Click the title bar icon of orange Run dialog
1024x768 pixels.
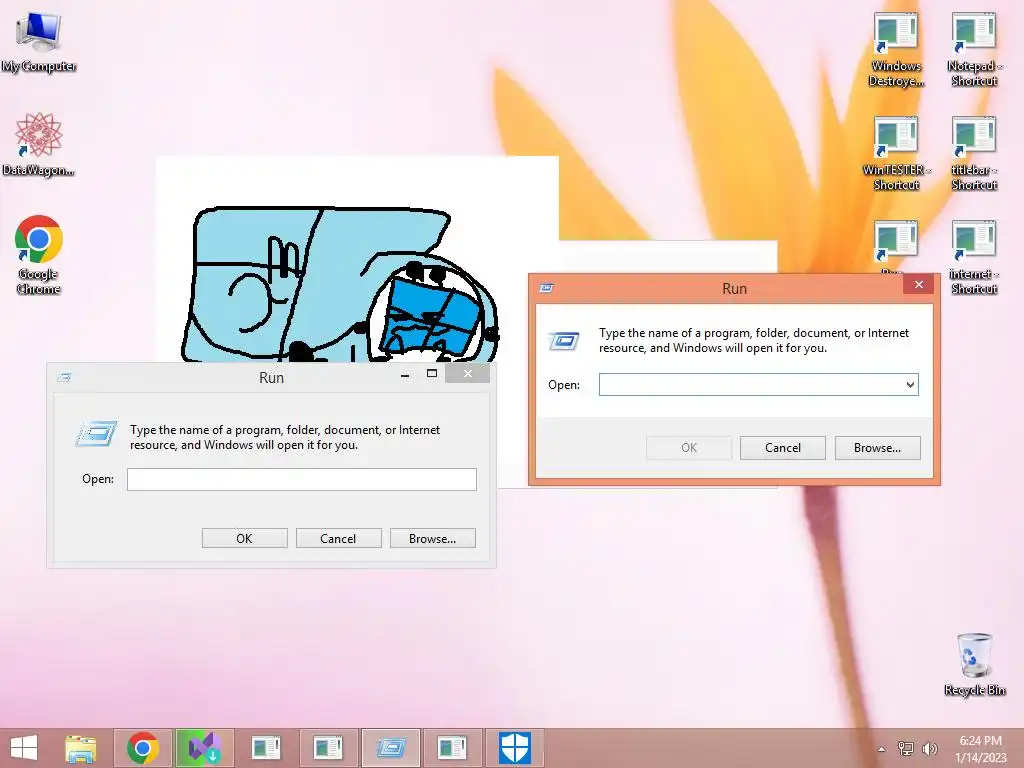pos(547,288)
